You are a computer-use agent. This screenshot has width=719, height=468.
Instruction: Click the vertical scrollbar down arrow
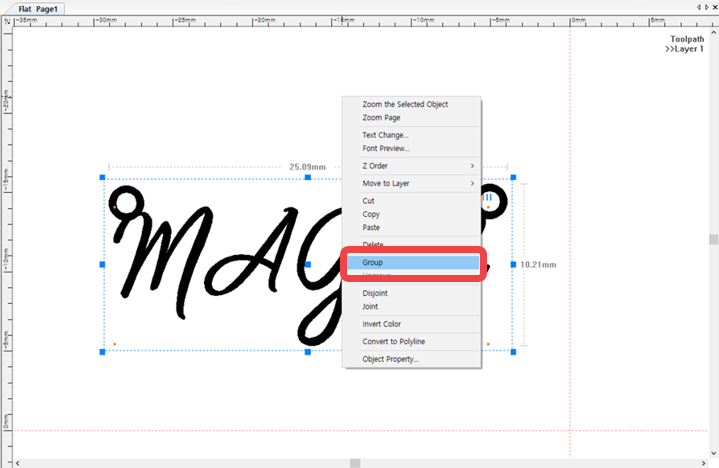point(713,453)
